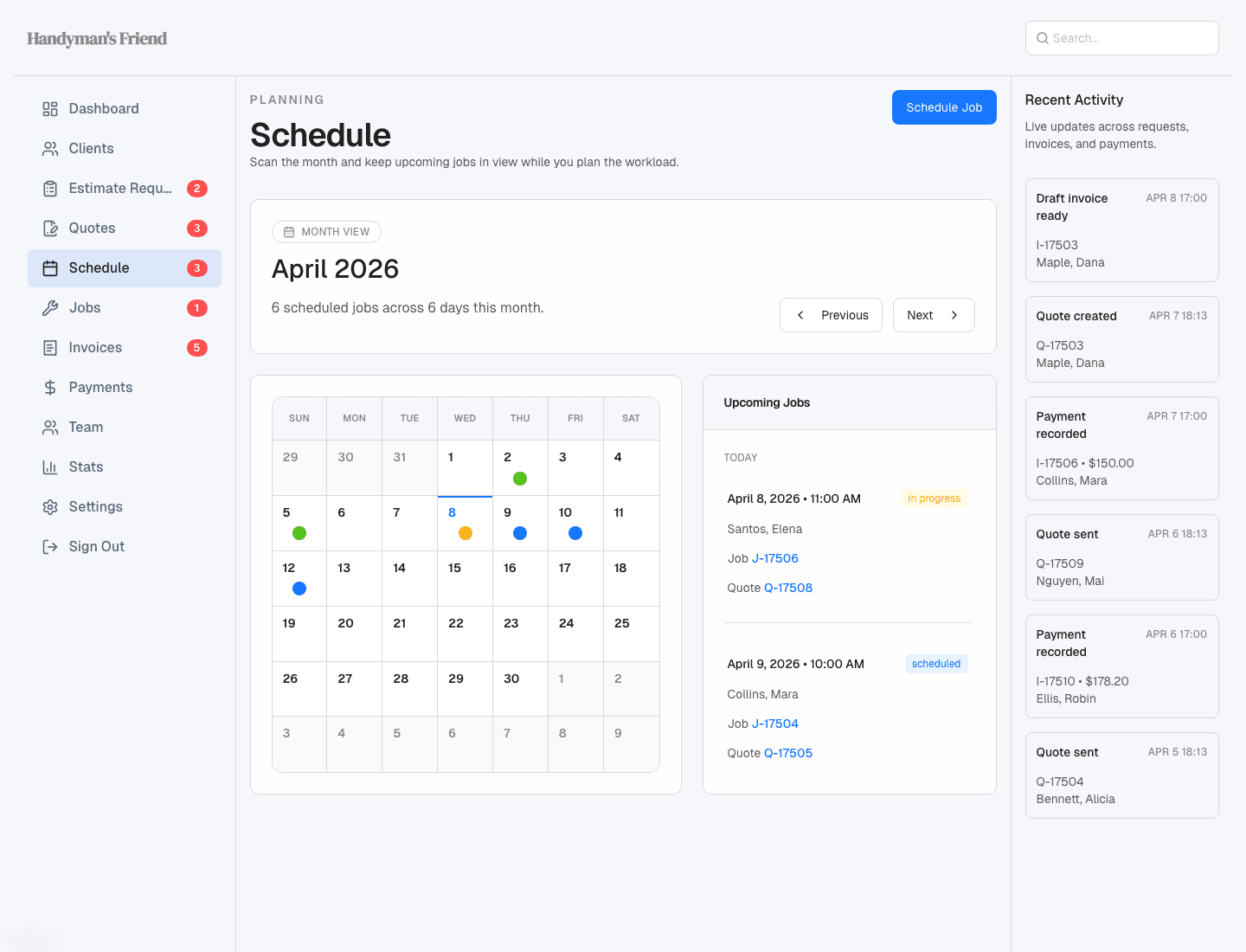Click the Invoices document icon
Image resolution: width=1246 pixels, height=952 pixels.
[50, 348]
